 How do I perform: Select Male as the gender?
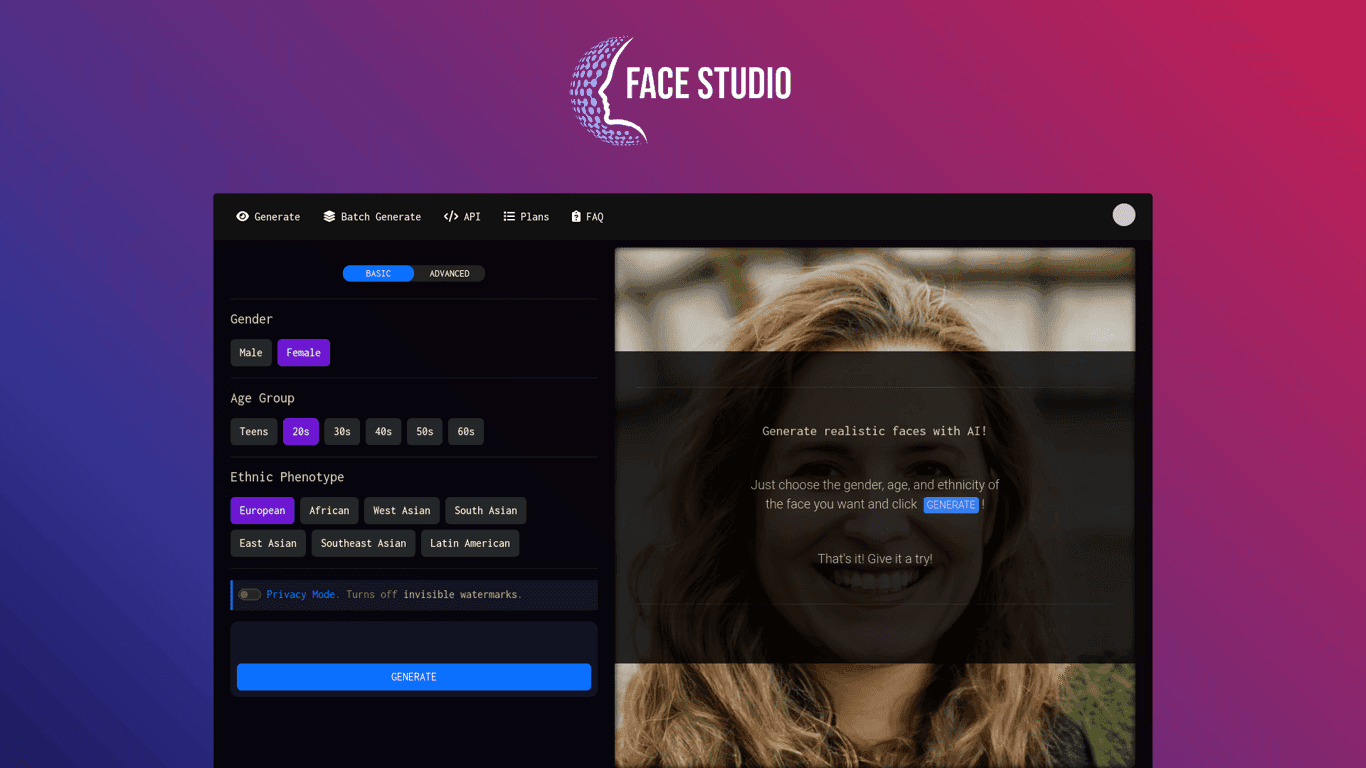tap(251, 352)
